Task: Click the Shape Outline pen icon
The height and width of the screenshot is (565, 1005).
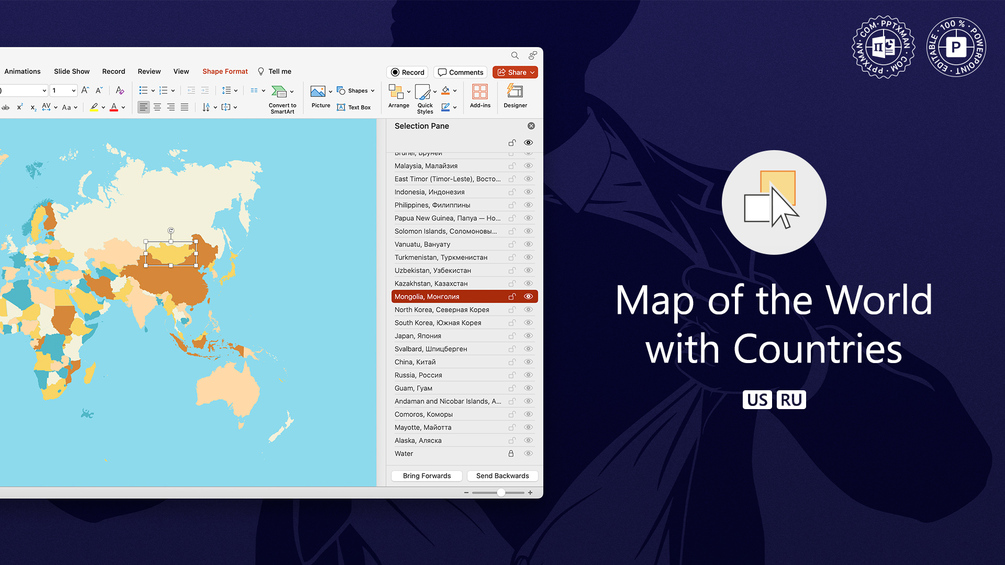Action: 446,107
